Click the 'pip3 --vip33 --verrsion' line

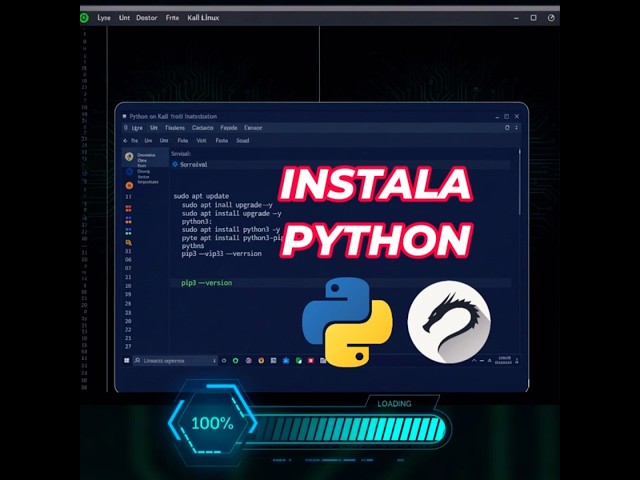click(222, 253)
